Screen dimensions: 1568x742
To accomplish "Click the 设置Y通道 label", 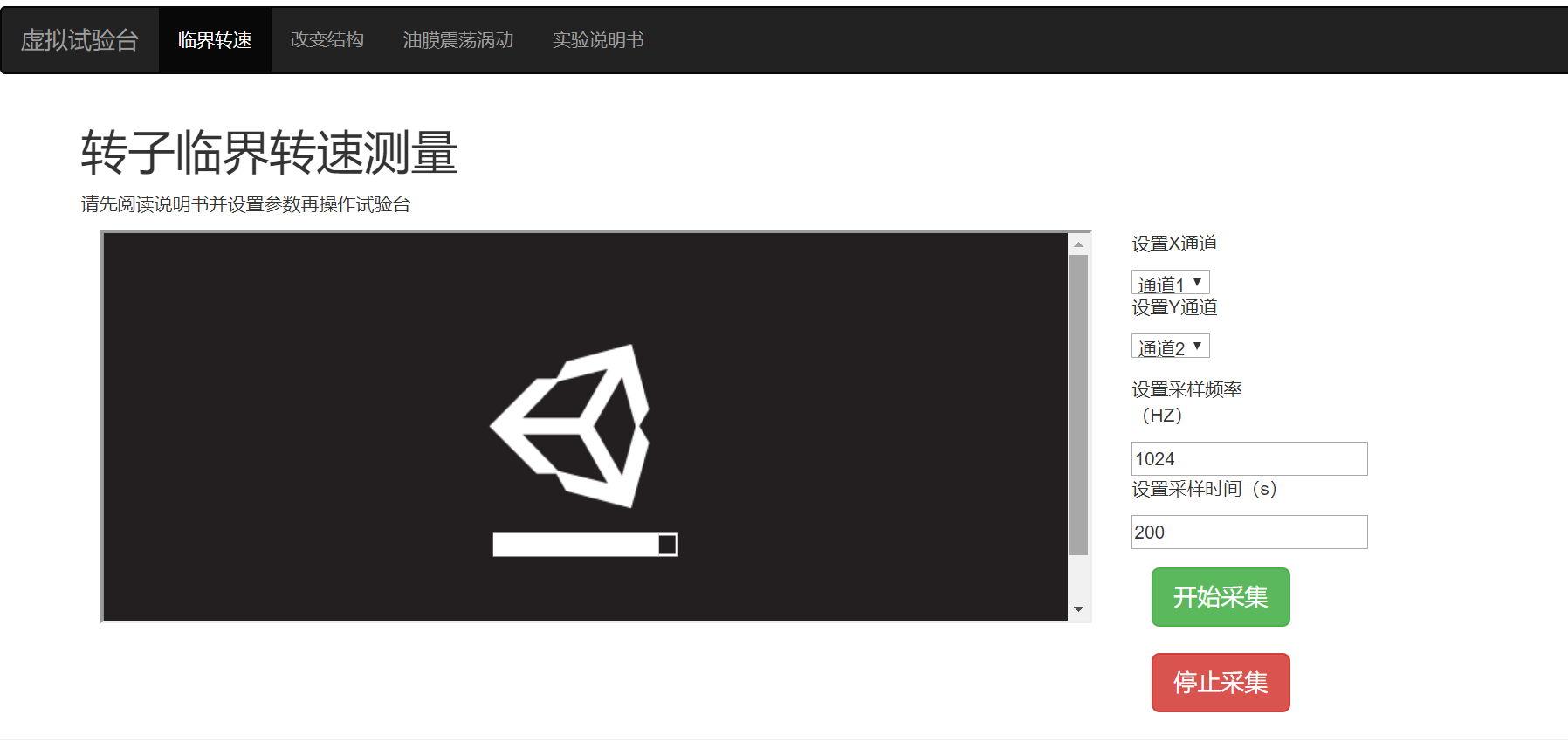I will [x=1174, y=307].
